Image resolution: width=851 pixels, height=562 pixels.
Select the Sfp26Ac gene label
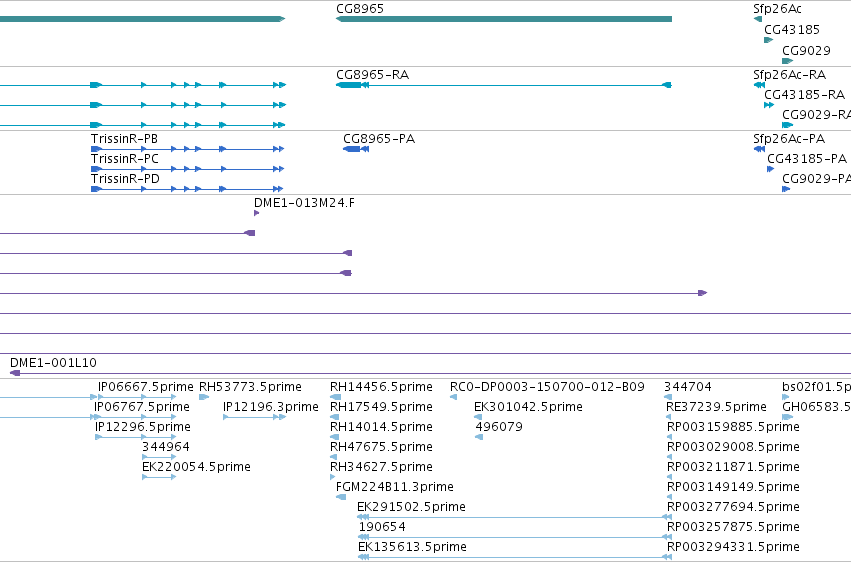coord(777,9)
